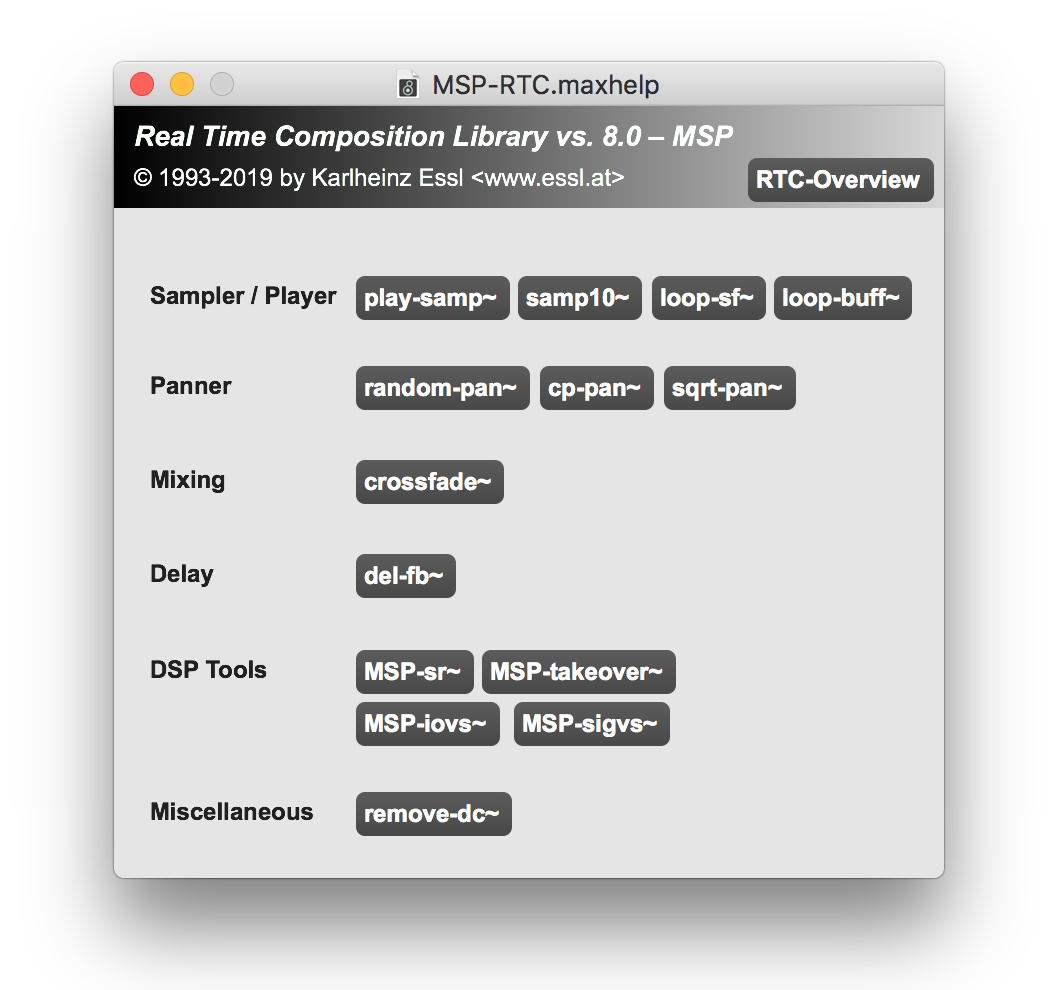The image size is (1060, 990).
Task: Click the random-pan~ button
Action: pyautogui.click(x=442, y=388)
